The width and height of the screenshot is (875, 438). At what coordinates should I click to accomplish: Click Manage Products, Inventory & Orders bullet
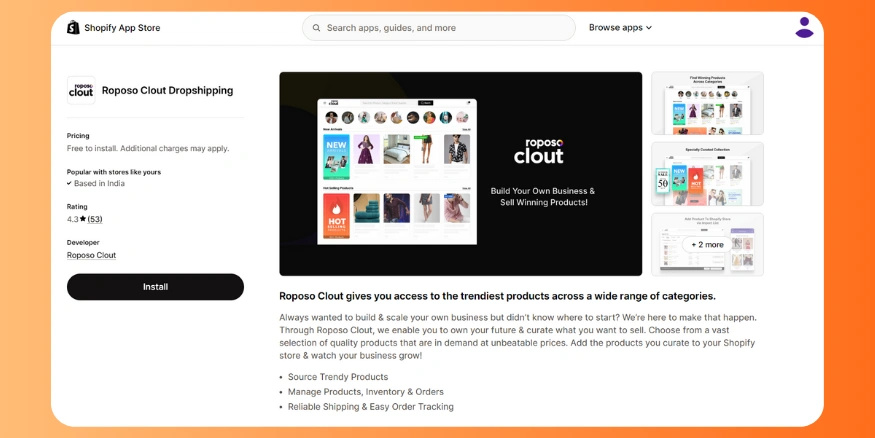click(x=366, y=392)
